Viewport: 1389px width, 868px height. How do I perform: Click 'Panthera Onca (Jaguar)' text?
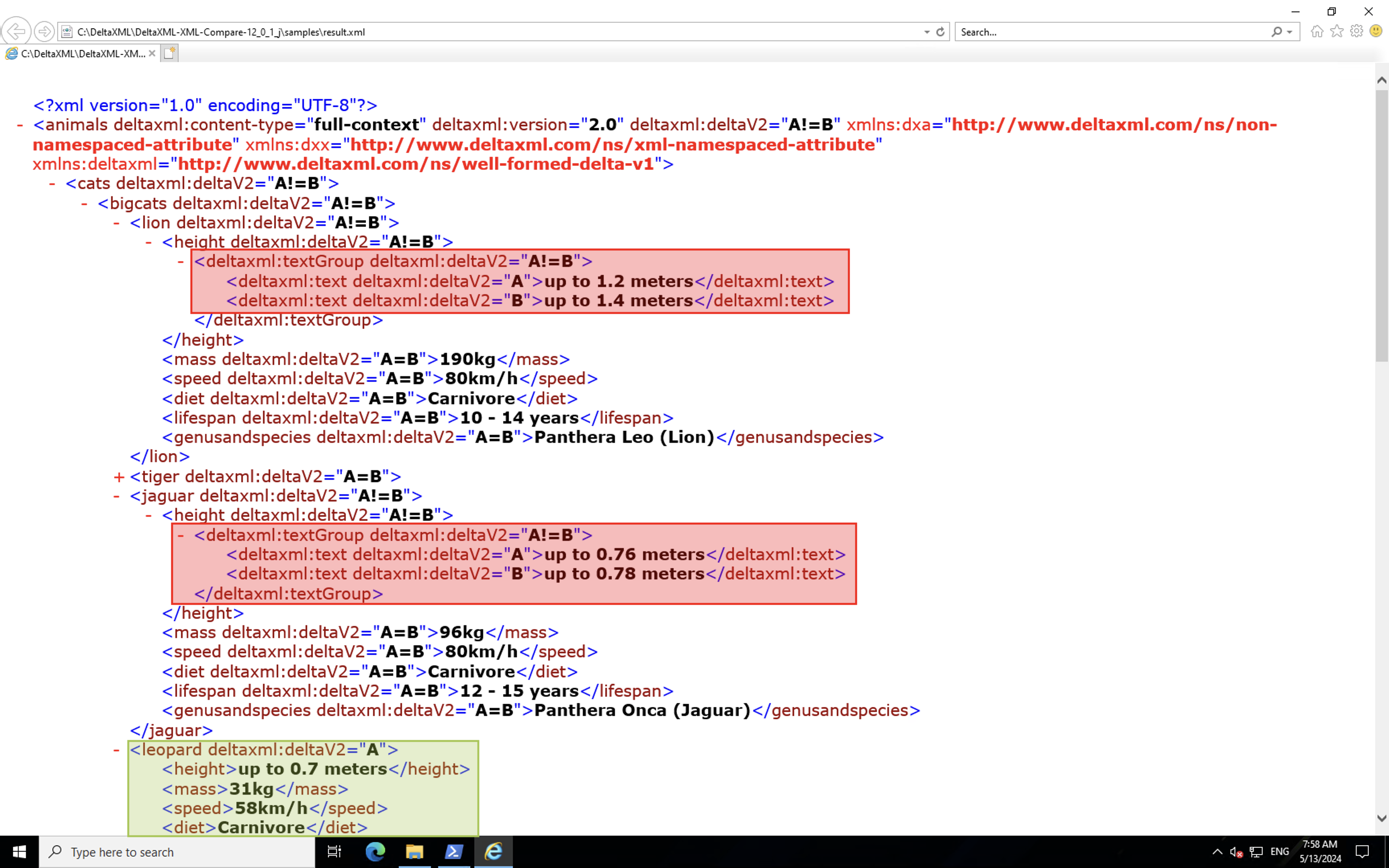click(642, 711)
